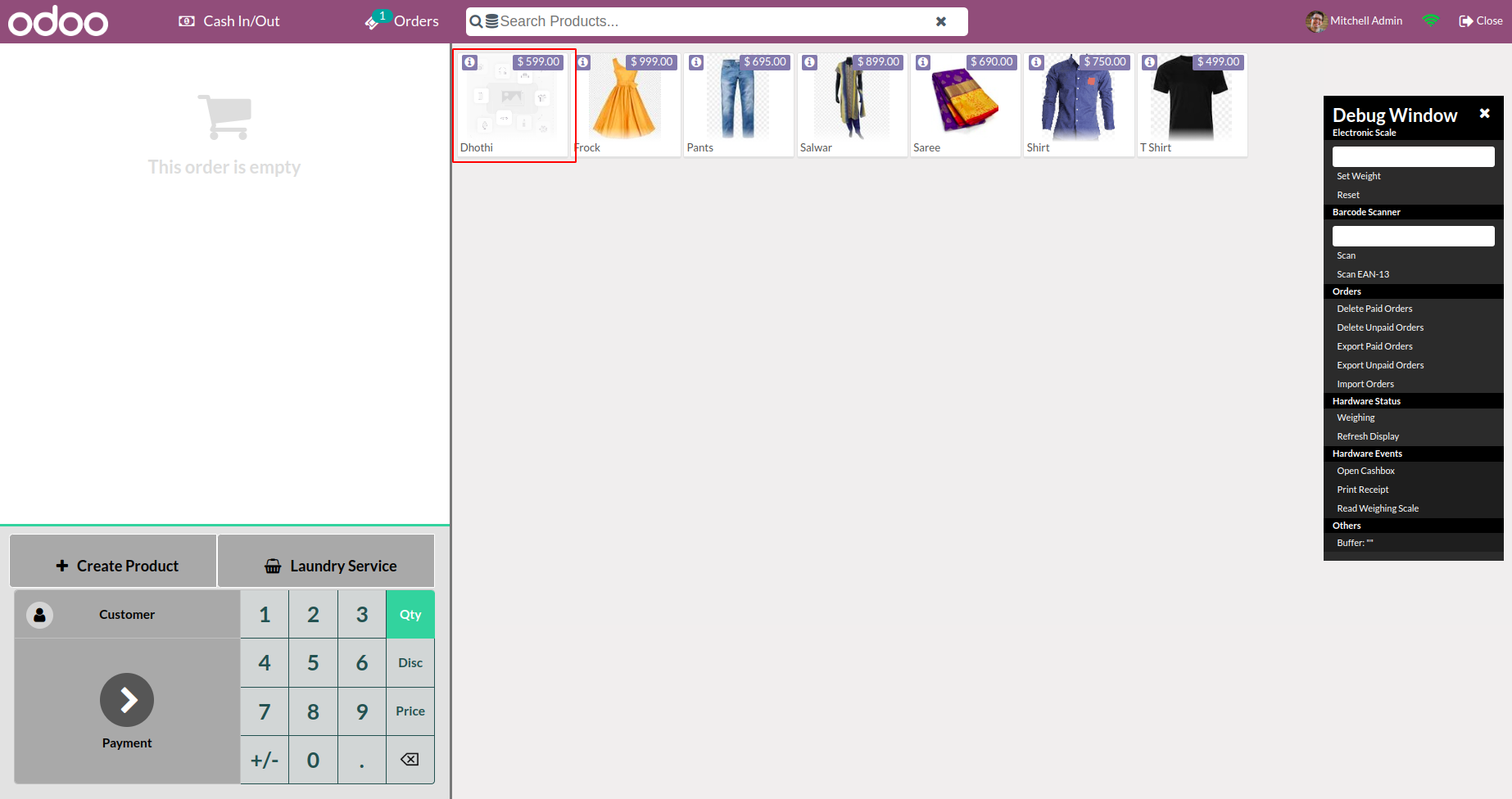
Task: Check the wifi connection status icon
Action: pyautogui.click(x=1431, y=21)
